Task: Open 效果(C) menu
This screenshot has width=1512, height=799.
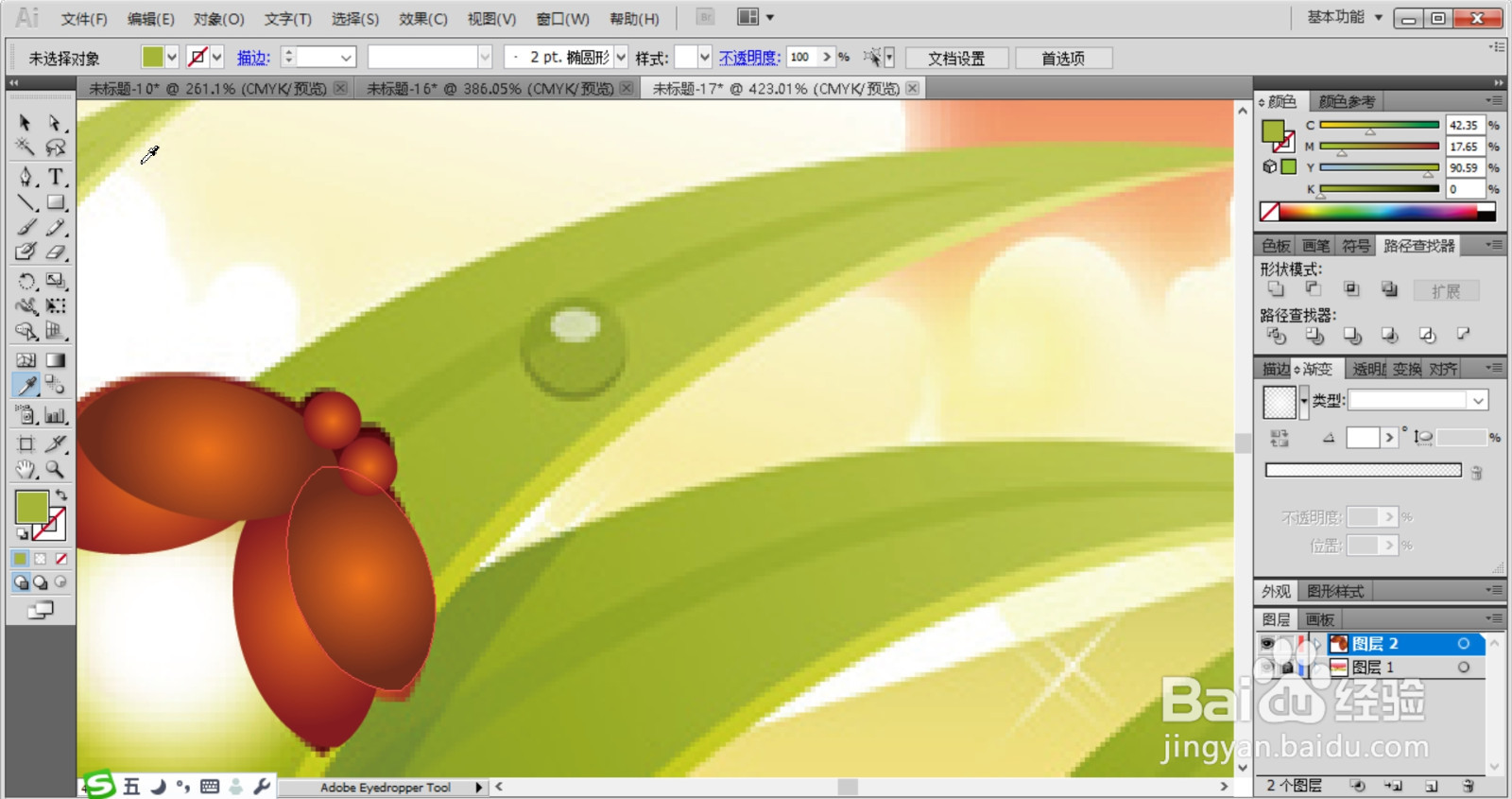Action: point(423,19)
